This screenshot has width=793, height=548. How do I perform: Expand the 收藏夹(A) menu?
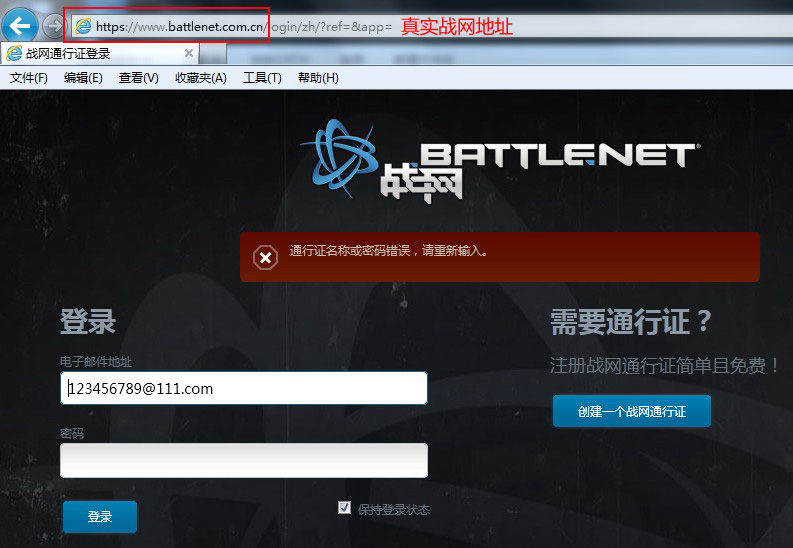click(x=200, y=78)
